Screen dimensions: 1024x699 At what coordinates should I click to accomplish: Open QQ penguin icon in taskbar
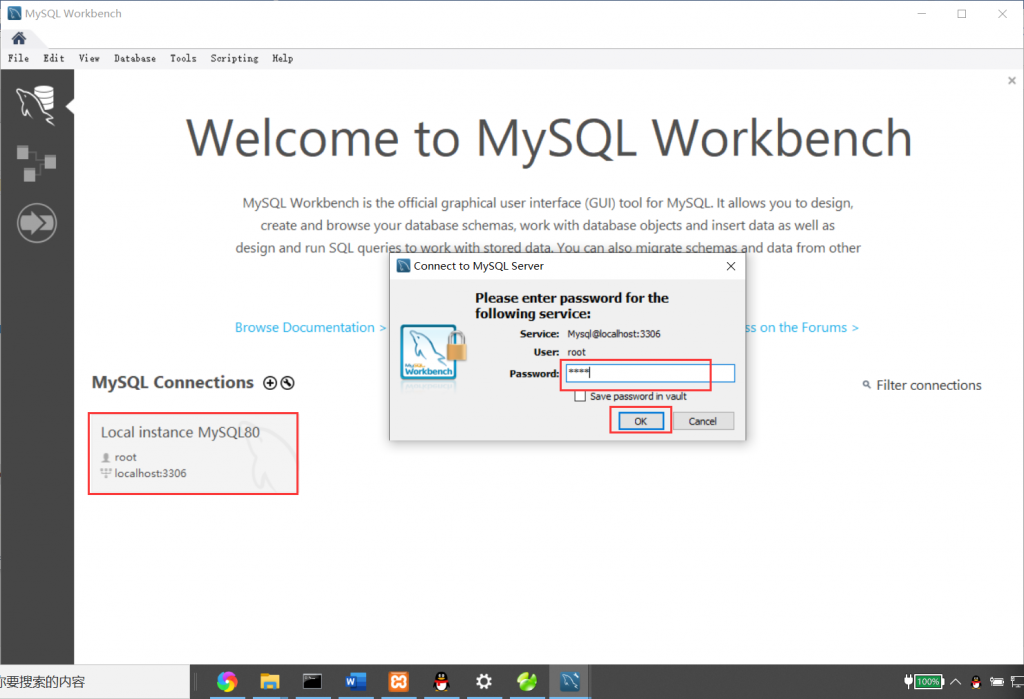tap(441, 682)
